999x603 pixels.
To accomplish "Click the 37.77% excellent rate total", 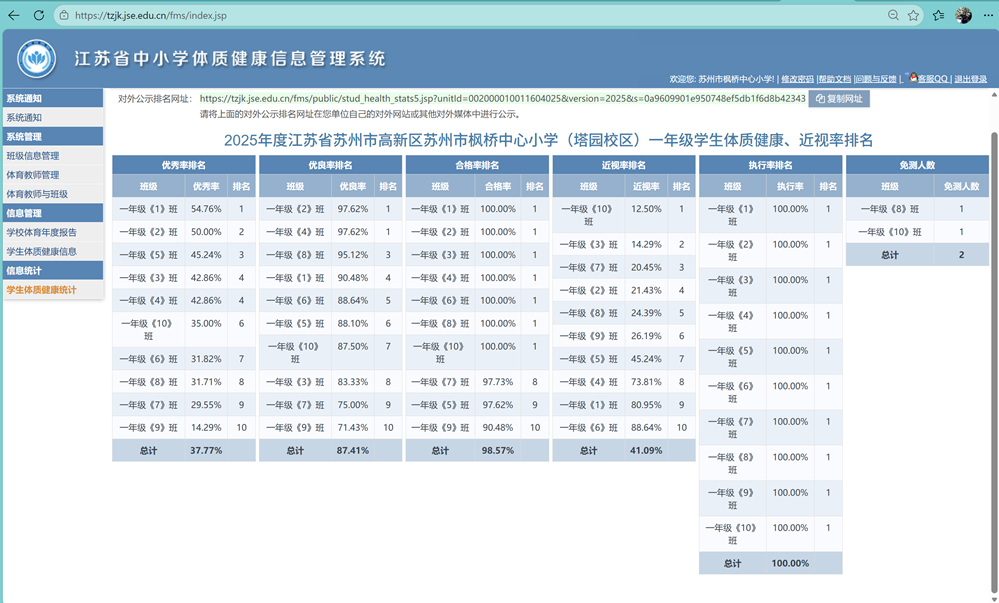I will (206, 450).
